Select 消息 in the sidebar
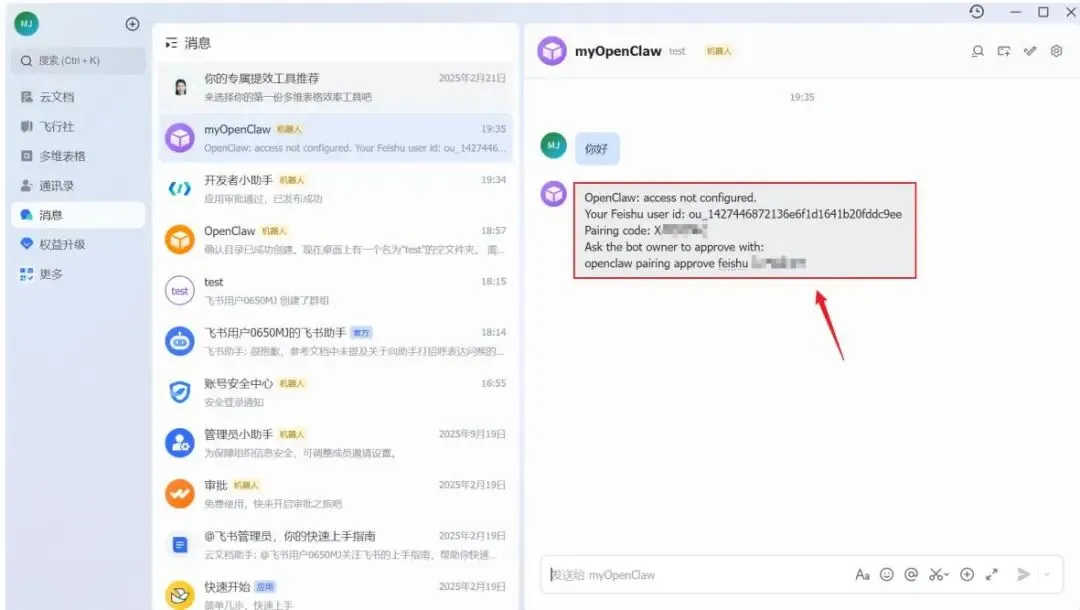 tap(79, 215)
